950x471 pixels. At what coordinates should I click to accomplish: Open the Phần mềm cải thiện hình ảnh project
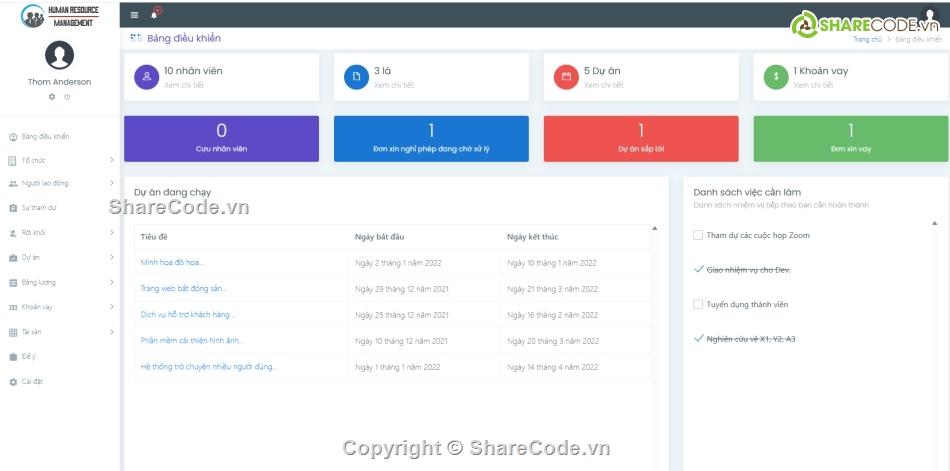[193, 341]
